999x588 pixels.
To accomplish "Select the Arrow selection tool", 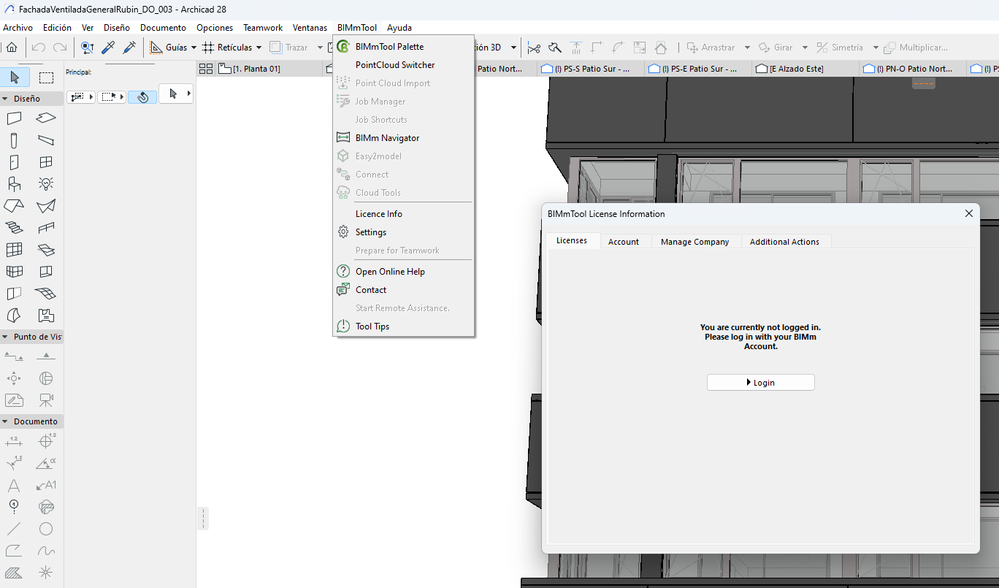I will tap(14, 77).
